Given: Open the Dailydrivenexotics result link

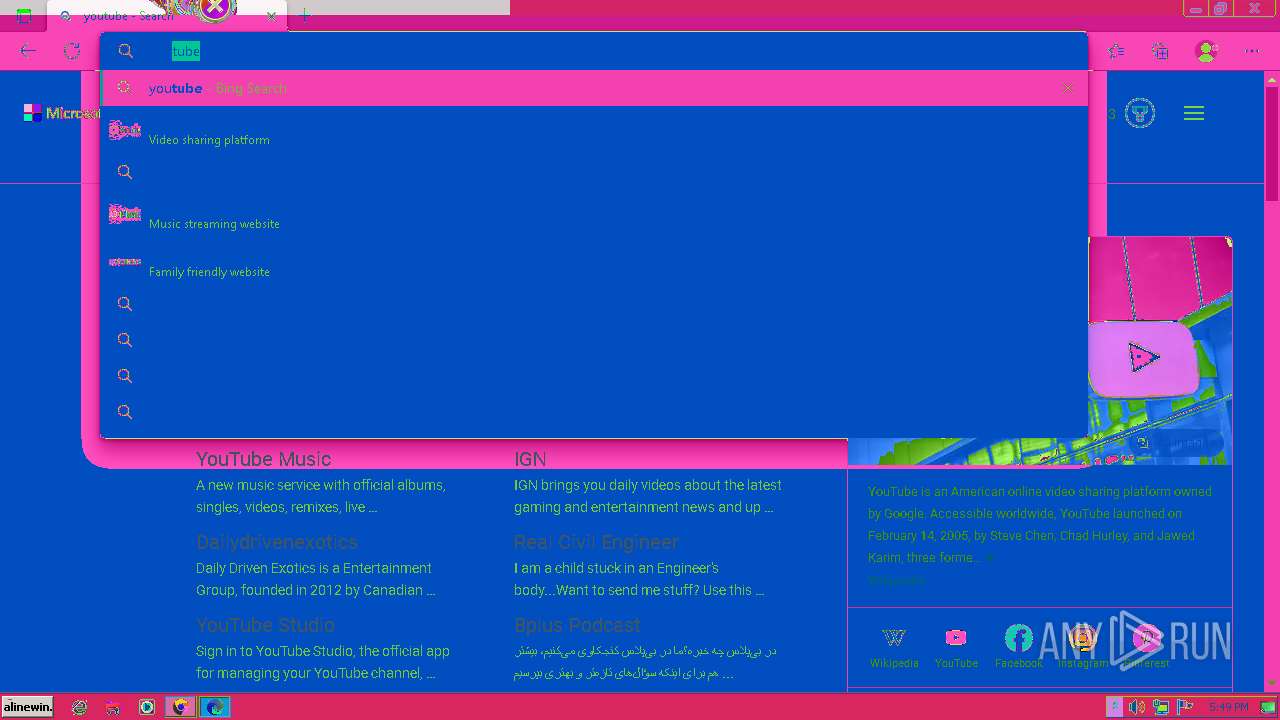Looking at the screenshot, I should point(277,542).
